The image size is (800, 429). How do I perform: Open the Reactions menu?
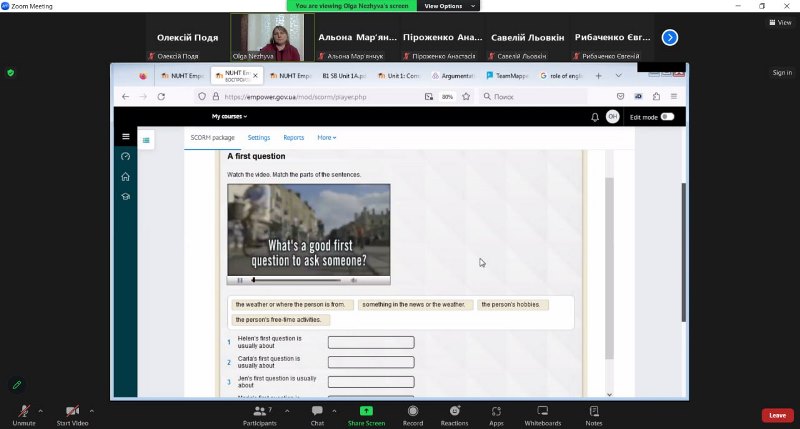click(x=454, y=415)
